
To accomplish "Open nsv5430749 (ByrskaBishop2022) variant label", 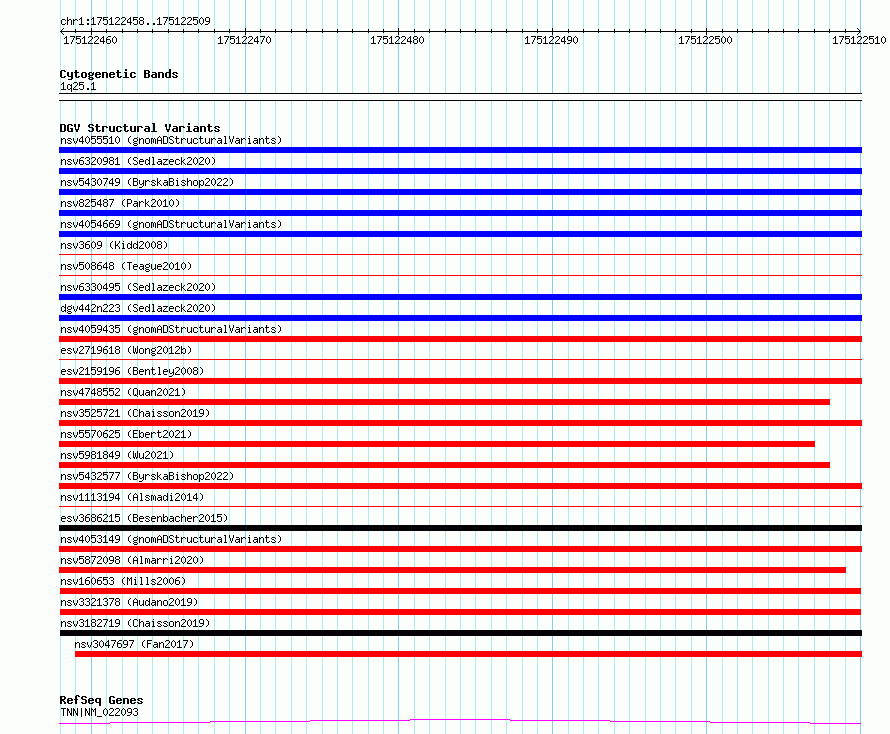I will click(147, 182).
